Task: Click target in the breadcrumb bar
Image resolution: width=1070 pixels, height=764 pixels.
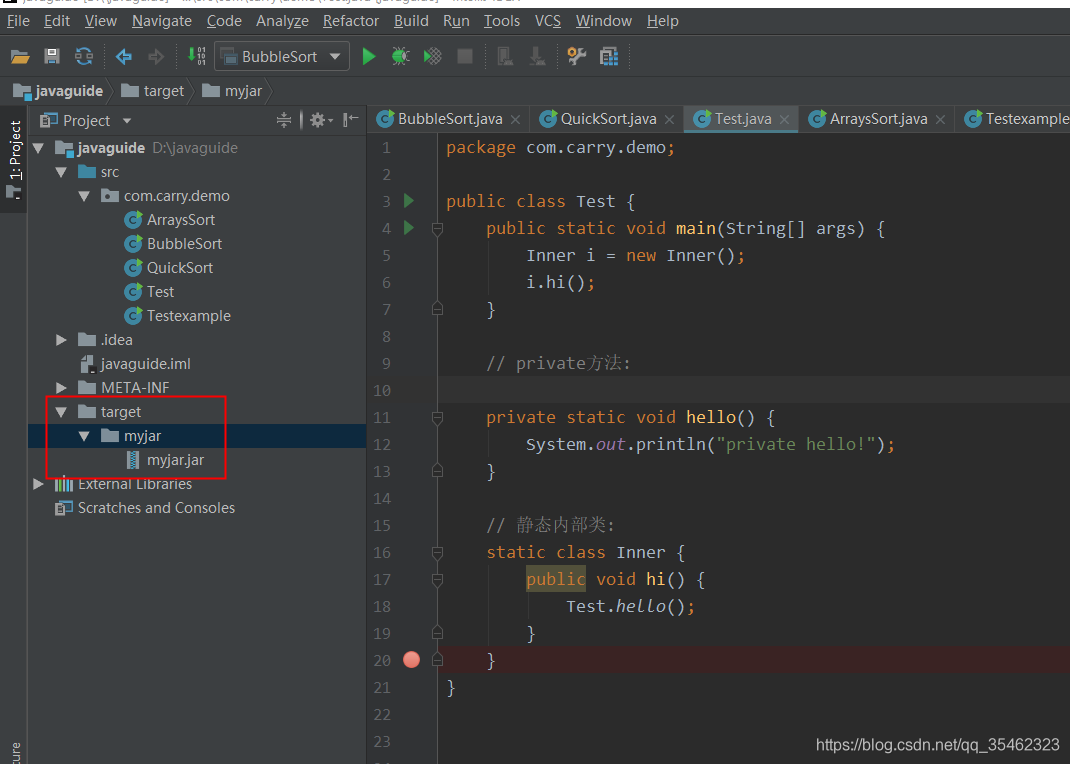Action: coord(152,91)
